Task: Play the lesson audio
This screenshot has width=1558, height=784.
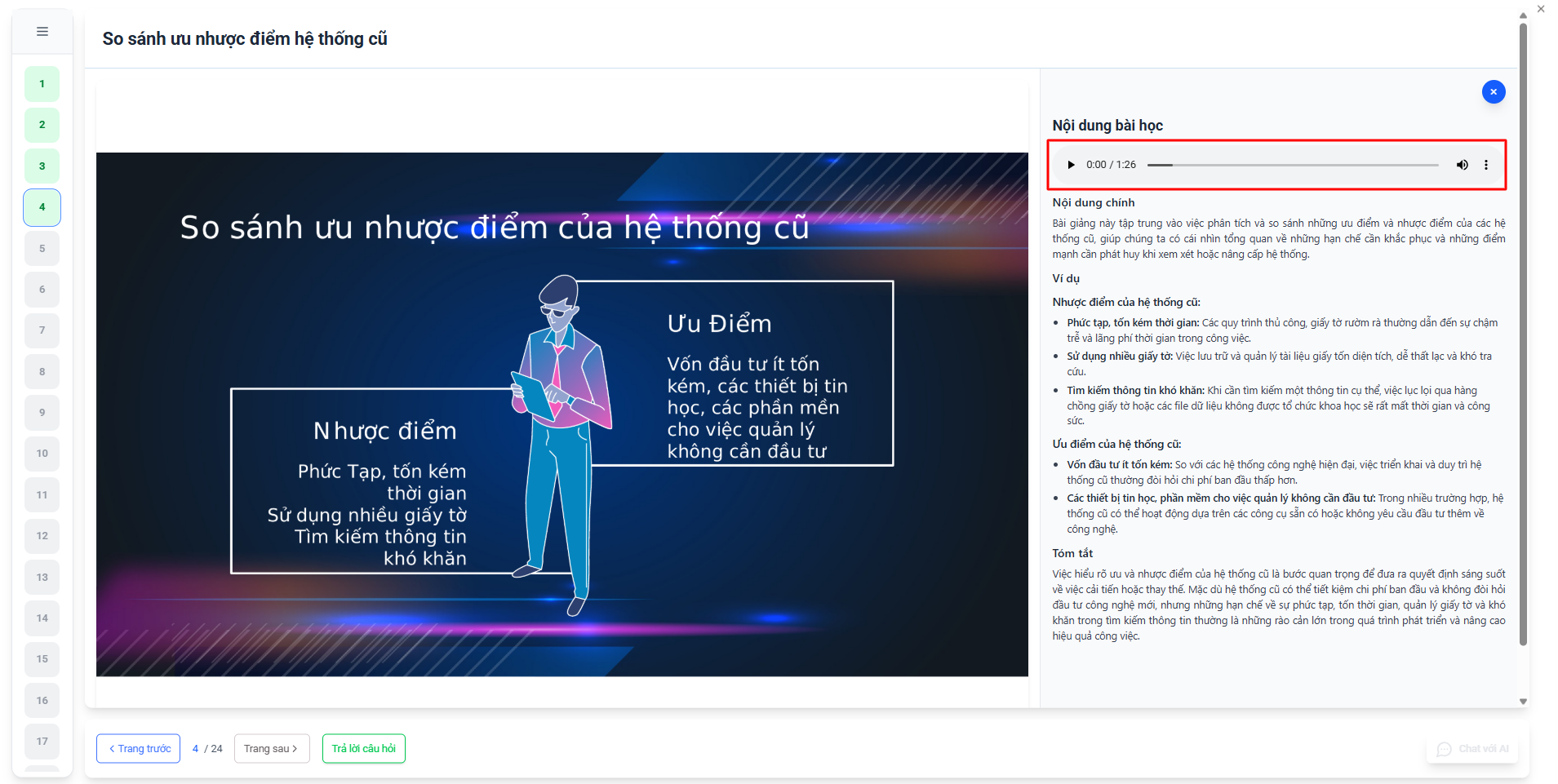Action: point(1071,165)
